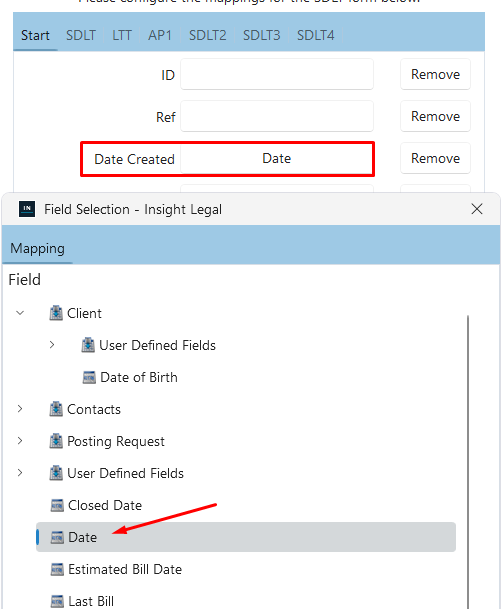Expand User Defined Fields under Client
The width and height of the screenshot is (502, 609).
[52, 345]
